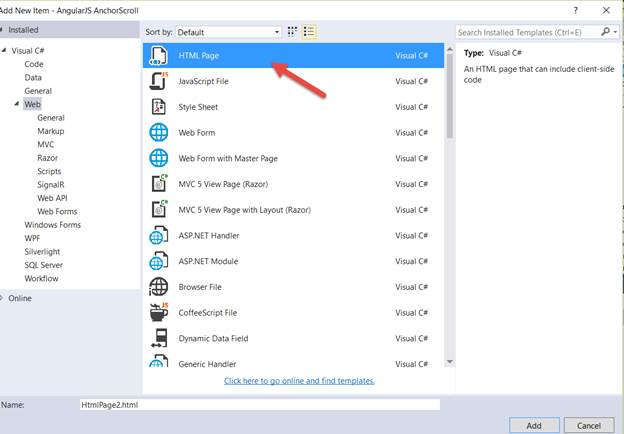Click the scrollbar up arrow
The height and width of the screenshot is (434, 624).
(x=450, y=49)
